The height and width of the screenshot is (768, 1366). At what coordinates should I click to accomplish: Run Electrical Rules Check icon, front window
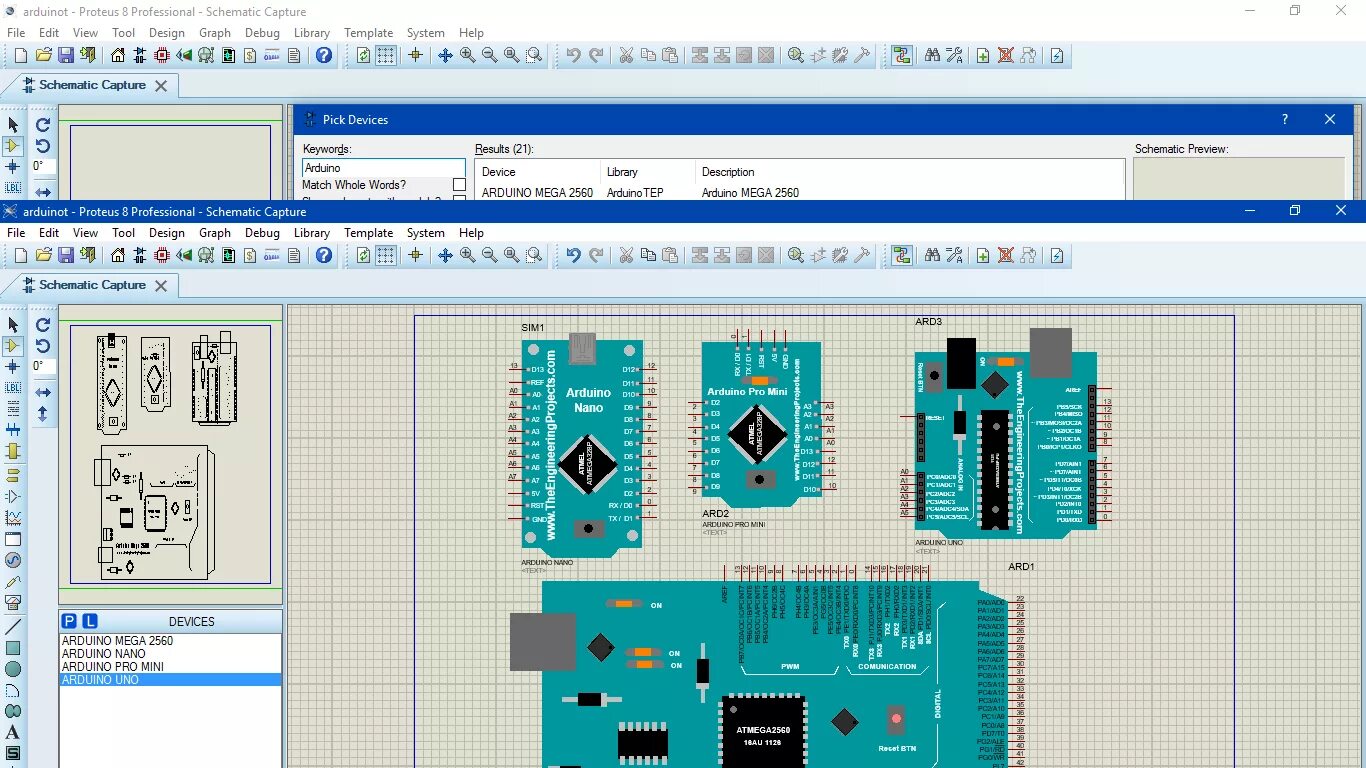(1057, 256)
